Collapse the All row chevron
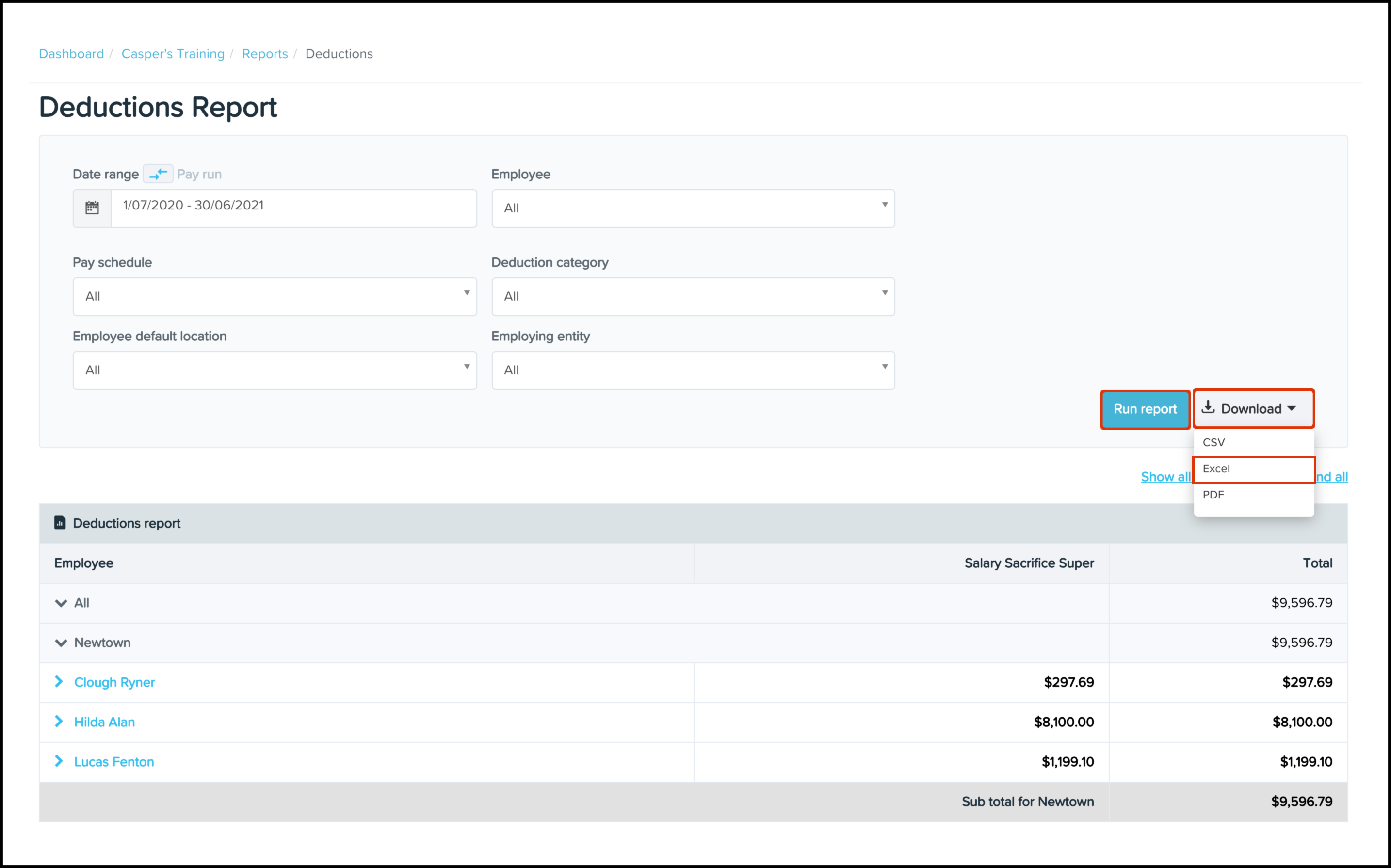This screenshot has height=868, width=1391. (61, 603)
